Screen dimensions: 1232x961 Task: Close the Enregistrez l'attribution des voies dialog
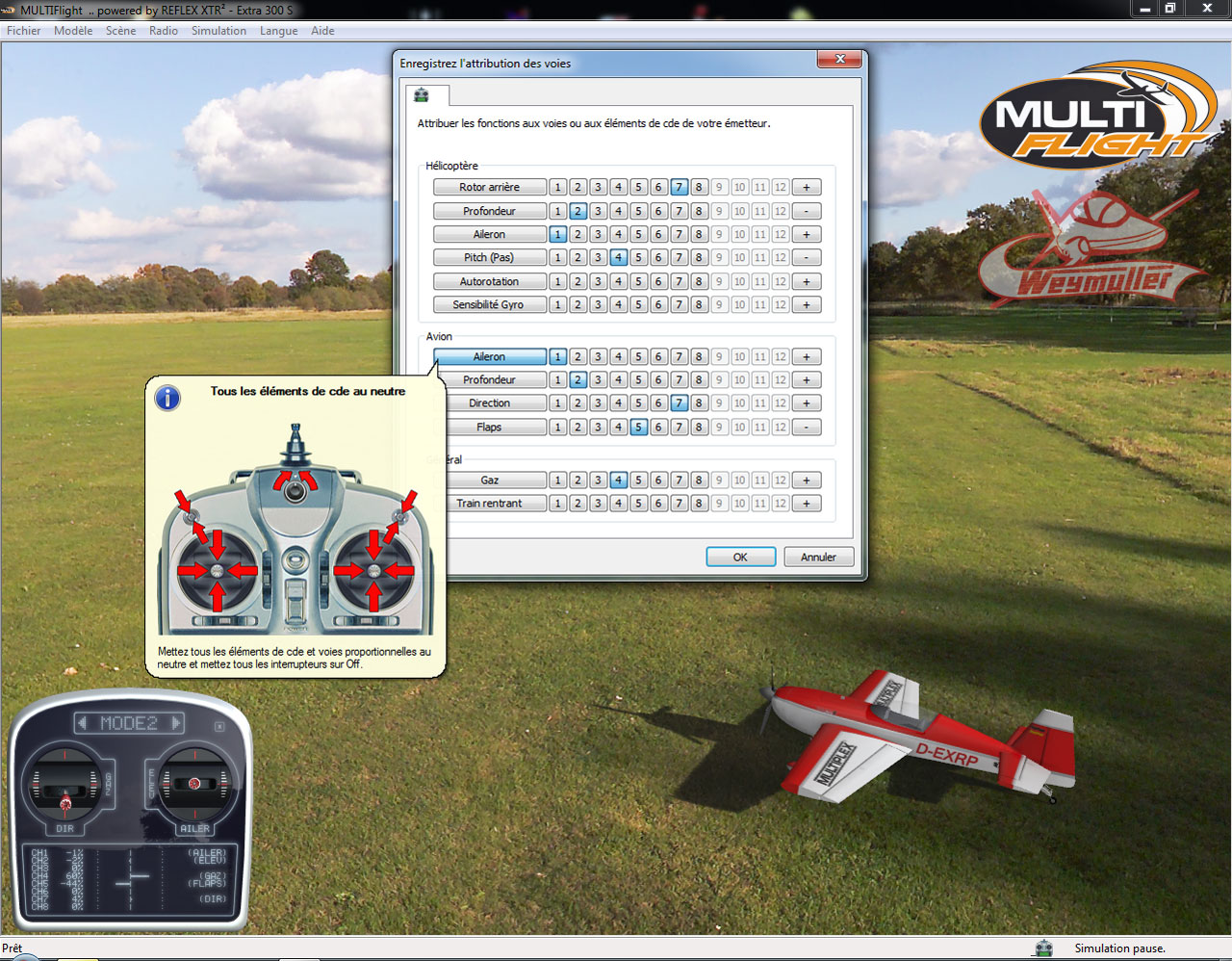tap(839, 59)
